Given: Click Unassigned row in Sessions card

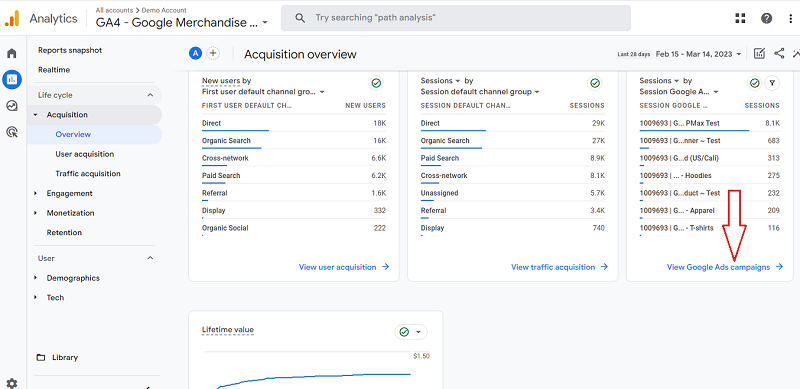Looking at the screenshot, I should pyautogui.click(x=512, y=193).
